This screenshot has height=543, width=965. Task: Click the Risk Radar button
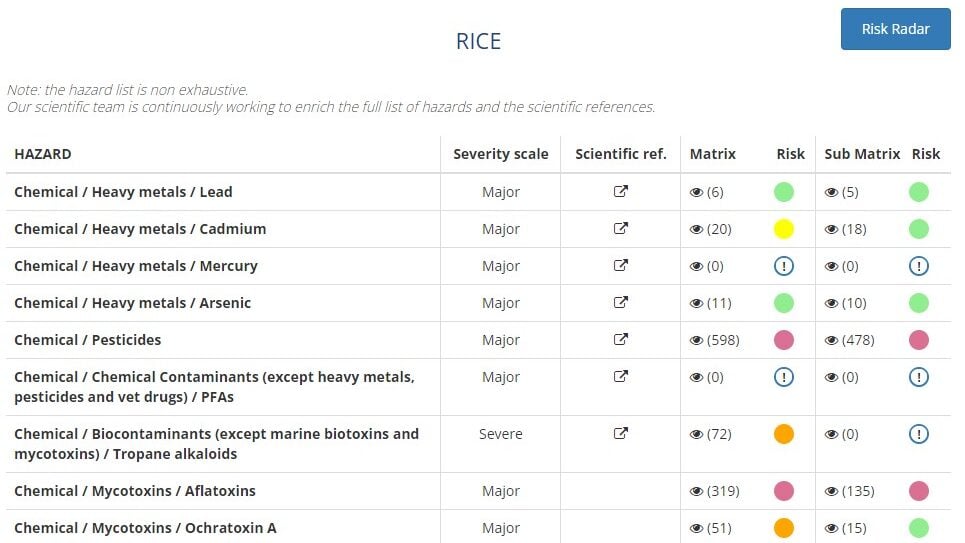pos(895,29)
